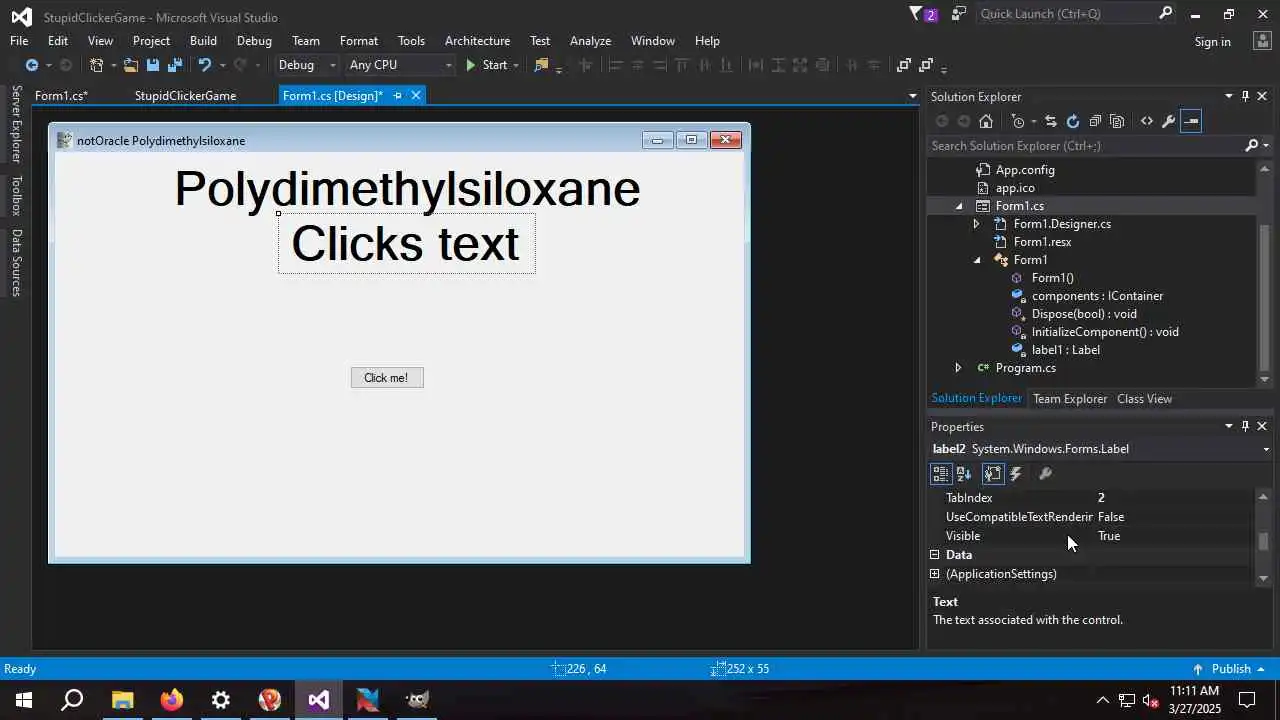
Task: Open Firefox from the taskbar
Action: tap(172, 700)
